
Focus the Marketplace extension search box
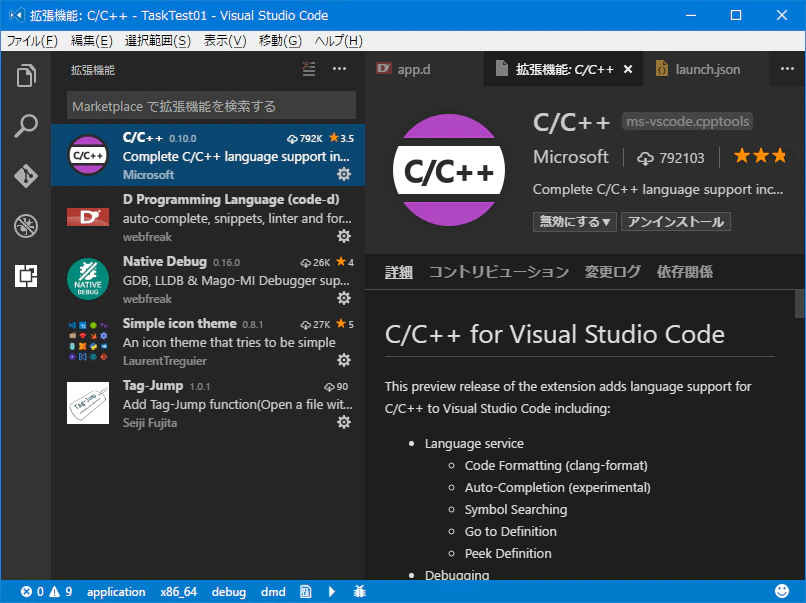(211, 106)
